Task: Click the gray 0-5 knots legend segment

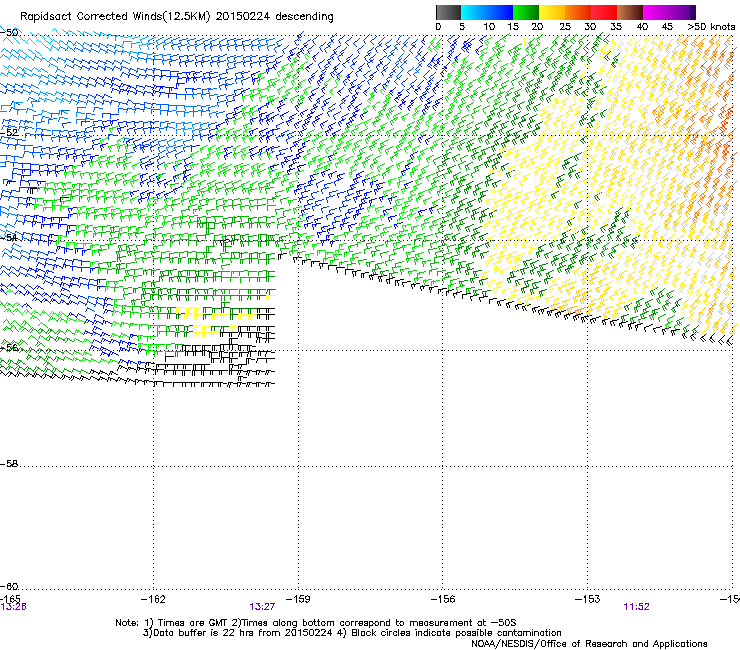Action: (x=448, y=12)
